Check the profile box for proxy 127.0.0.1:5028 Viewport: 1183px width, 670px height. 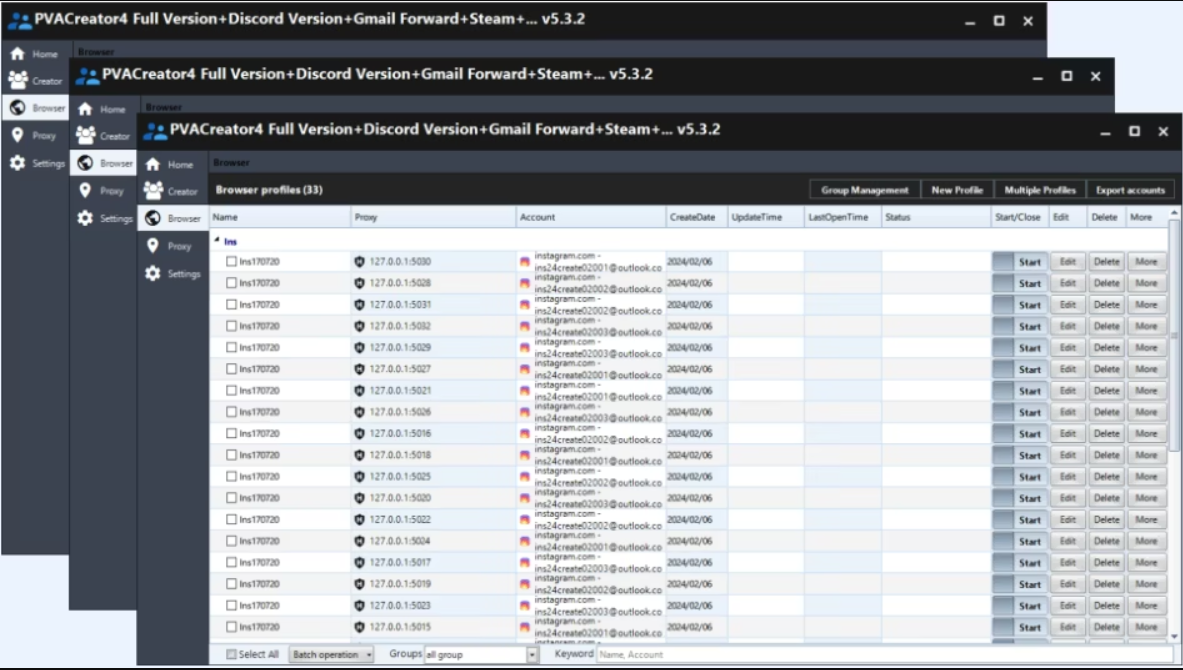pos(232,283)
